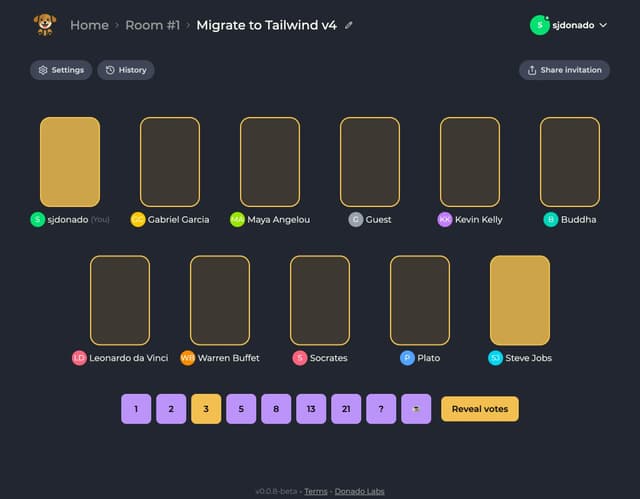
Task: Click the dog mascot logo
Action: click(x=44, y=24)
